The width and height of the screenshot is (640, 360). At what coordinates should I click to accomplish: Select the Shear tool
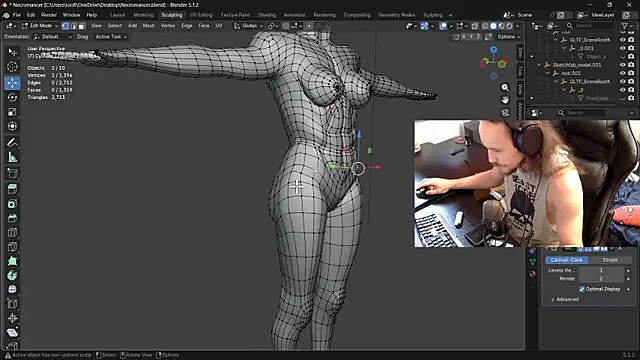click(x=12, y=332)
